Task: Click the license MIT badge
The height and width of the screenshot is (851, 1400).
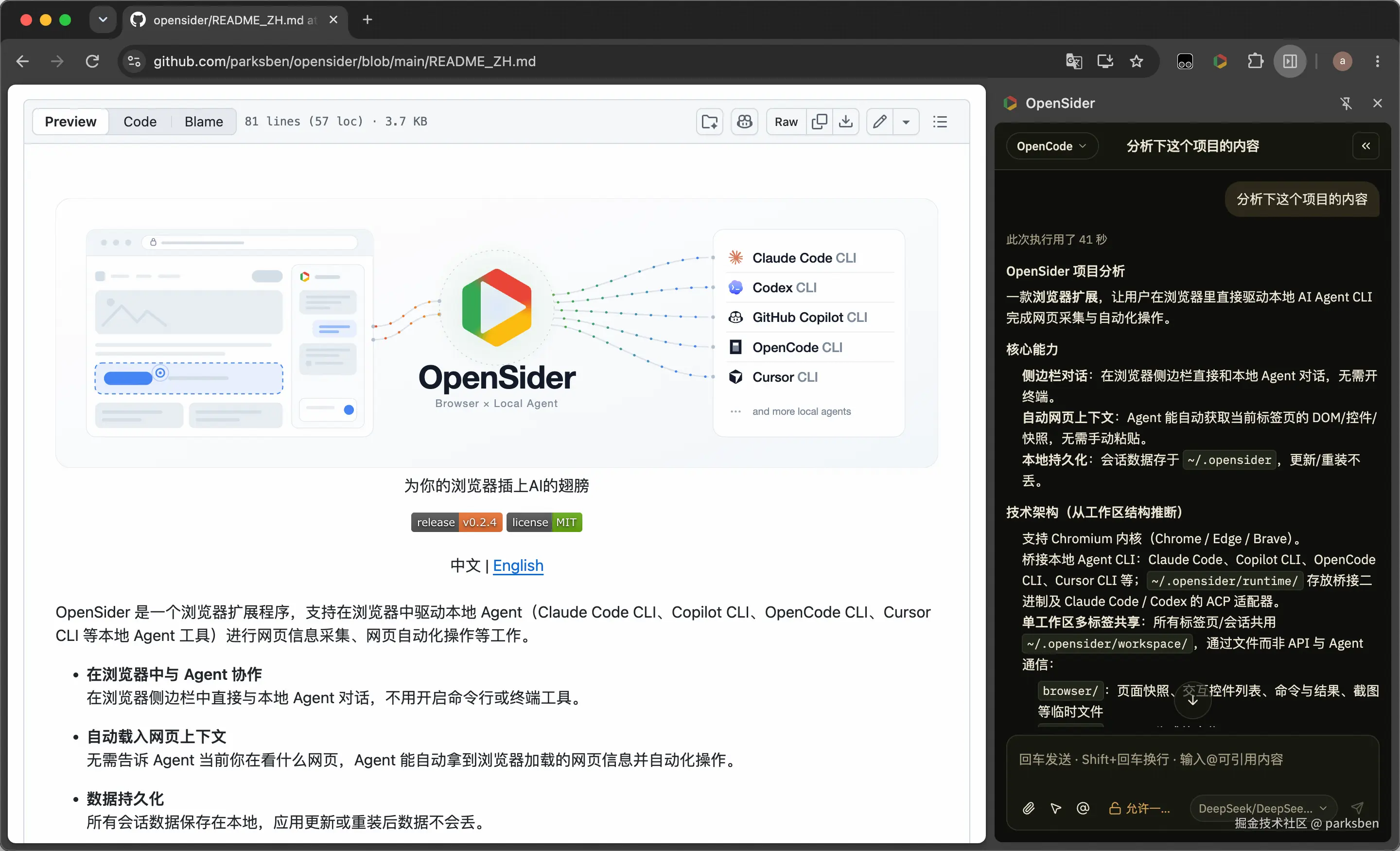Action: tap(544, 522)
